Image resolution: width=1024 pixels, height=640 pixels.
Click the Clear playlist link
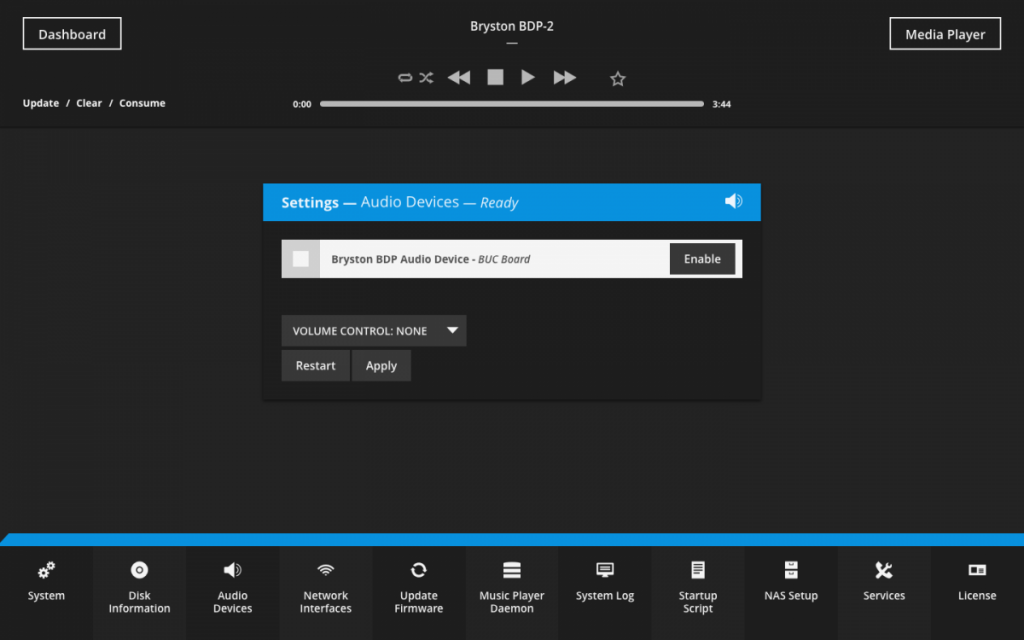click(89, 103)
